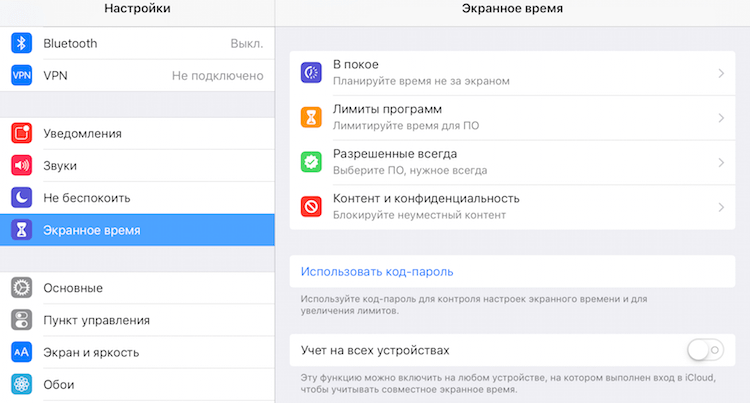Image resolution: width=750 pixels, height=403 pixels.
Task: Tap the Bluetooth icon in settings list
Action: 22,44
